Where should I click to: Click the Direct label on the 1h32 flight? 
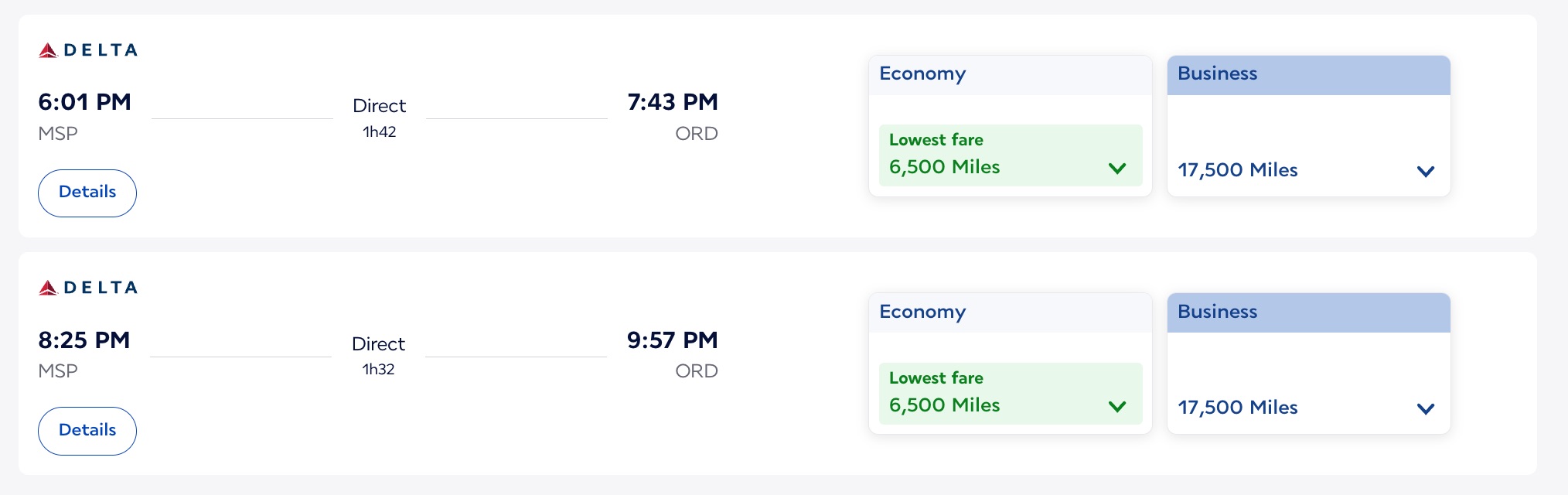(x=379, y=343)
